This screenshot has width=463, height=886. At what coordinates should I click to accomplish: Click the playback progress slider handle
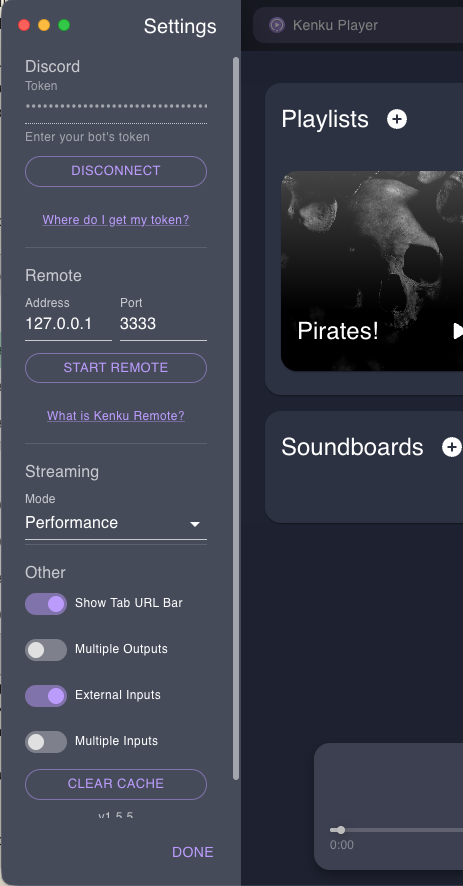click(340, 830)
